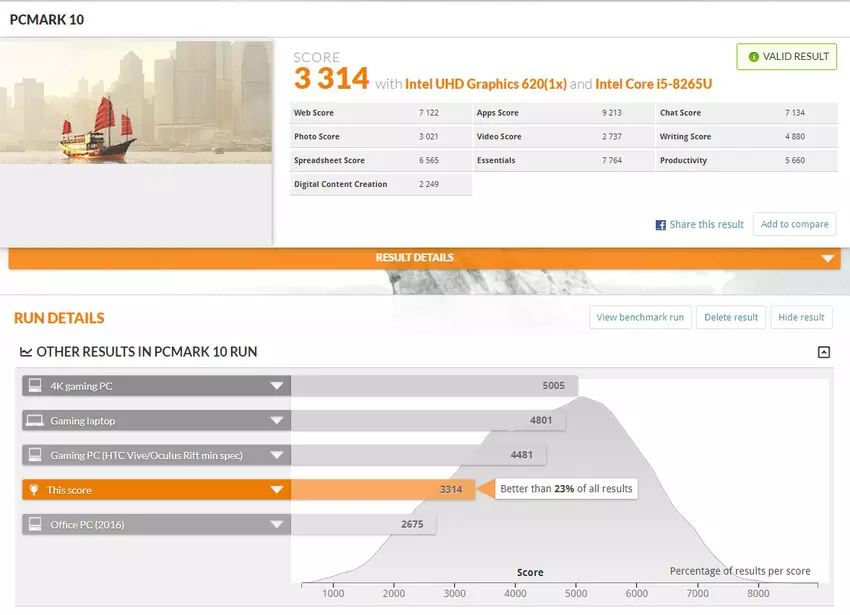Viewport: 850px width, 615px height.
Task: Expand the 4K gaming PC dropdown arrow
Action: click(x=276, y=386)
